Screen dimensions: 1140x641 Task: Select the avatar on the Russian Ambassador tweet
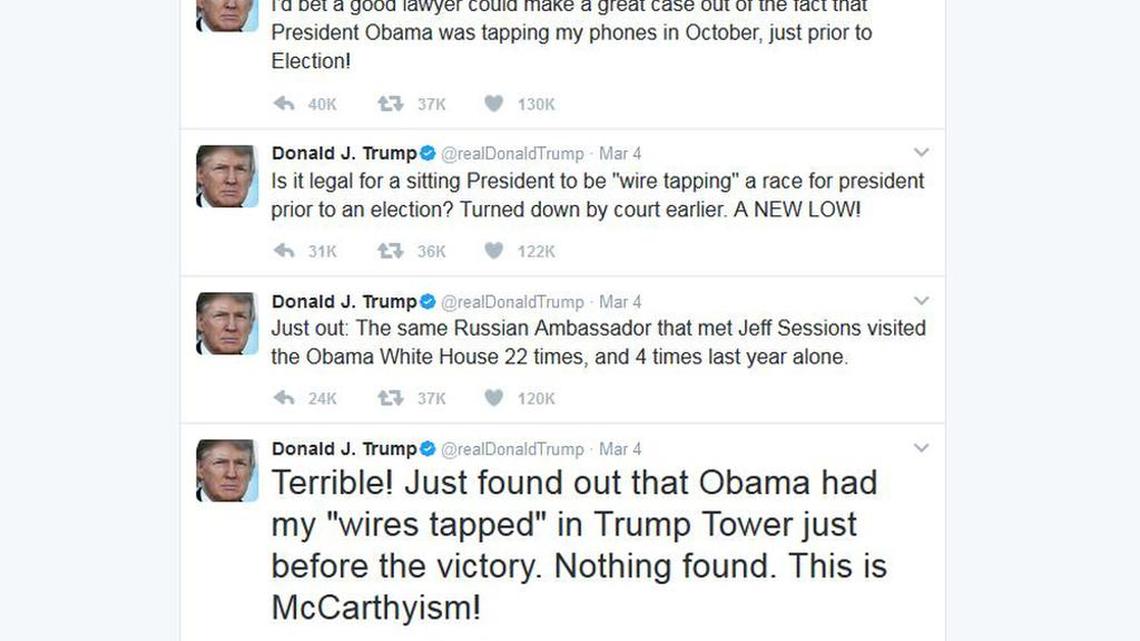[x=227, y=323]
